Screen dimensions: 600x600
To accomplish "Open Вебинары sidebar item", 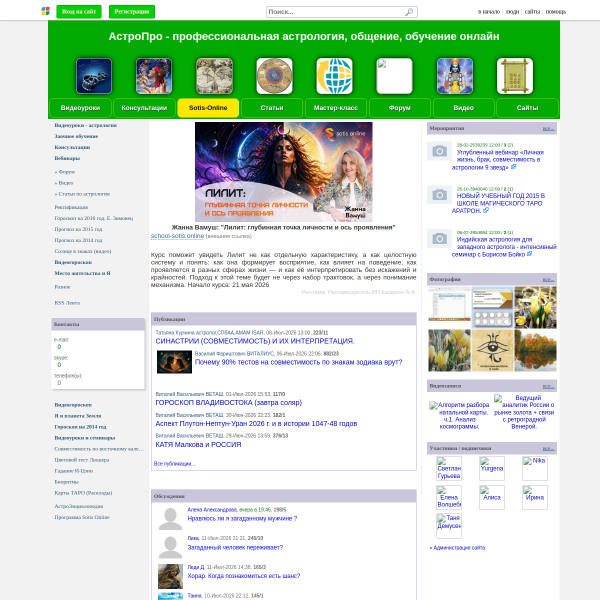I will [67, 158].
